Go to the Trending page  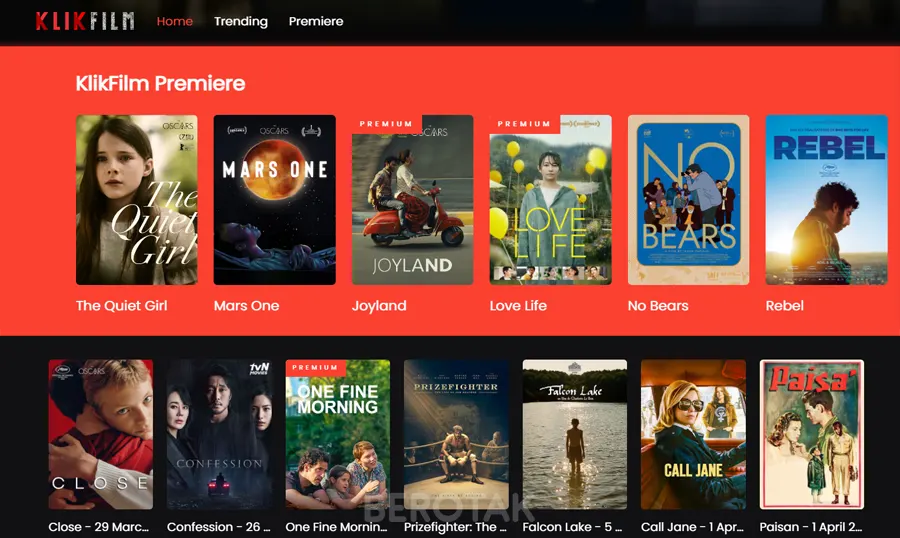pyautogui.click(x=241, y=21)
